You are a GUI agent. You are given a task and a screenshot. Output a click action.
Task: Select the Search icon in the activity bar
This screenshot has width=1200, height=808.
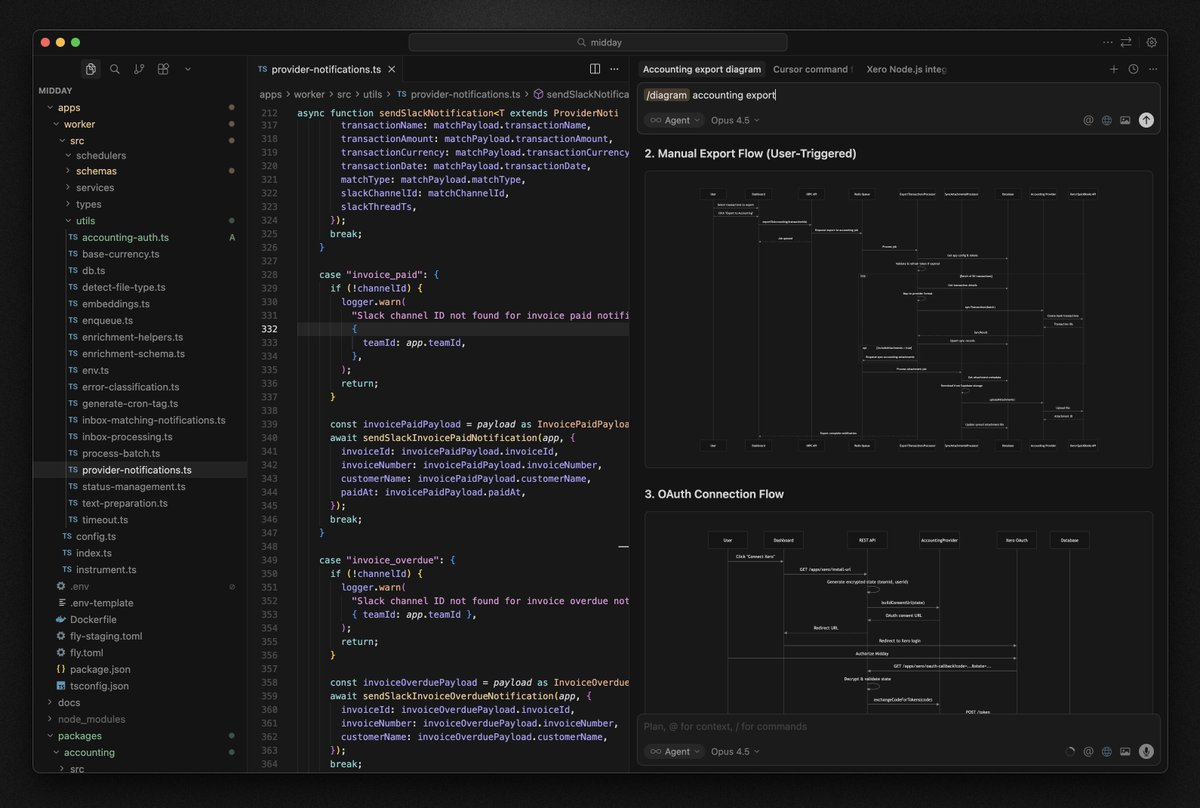click(x=115, y=69)
